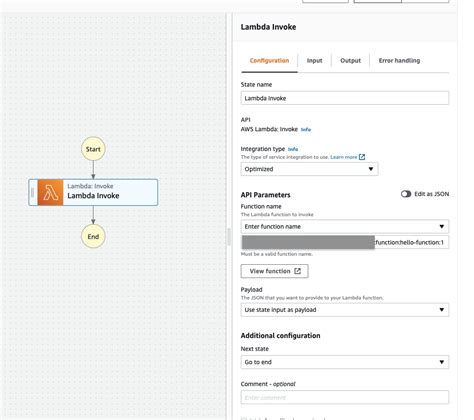Image resolution: width=474 pixels, height=420 pixels.
Task: Click the Comment optional input field
Action: 345,397
